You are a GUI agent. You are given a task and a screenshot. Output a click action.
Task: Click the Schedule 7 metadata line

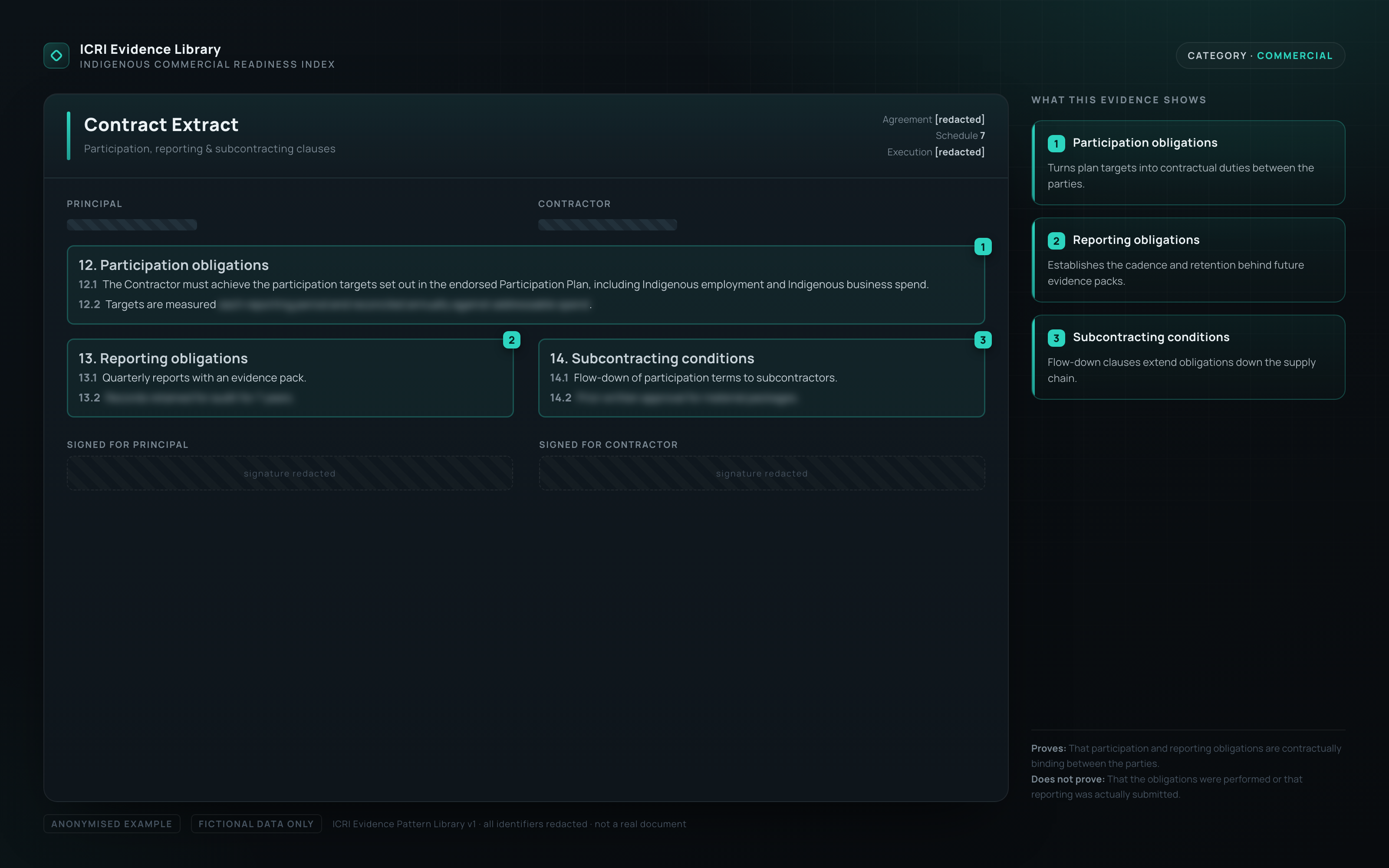(960, 135)
